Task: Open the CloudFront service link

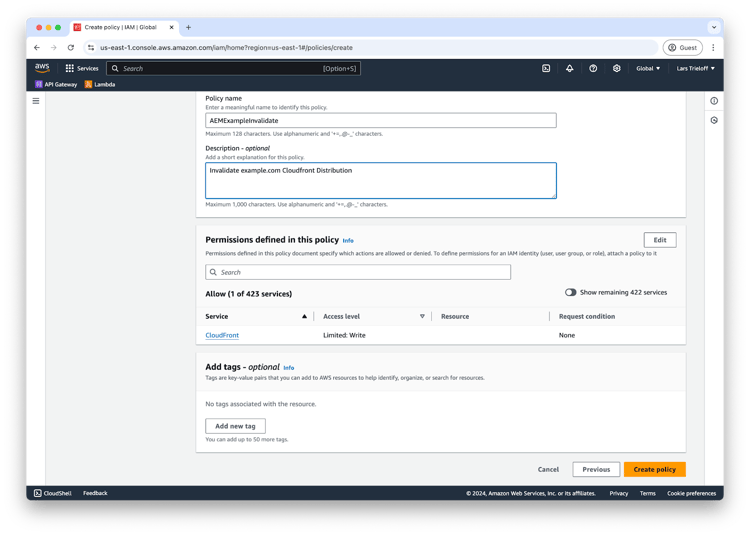Action: tap(222, 335)
